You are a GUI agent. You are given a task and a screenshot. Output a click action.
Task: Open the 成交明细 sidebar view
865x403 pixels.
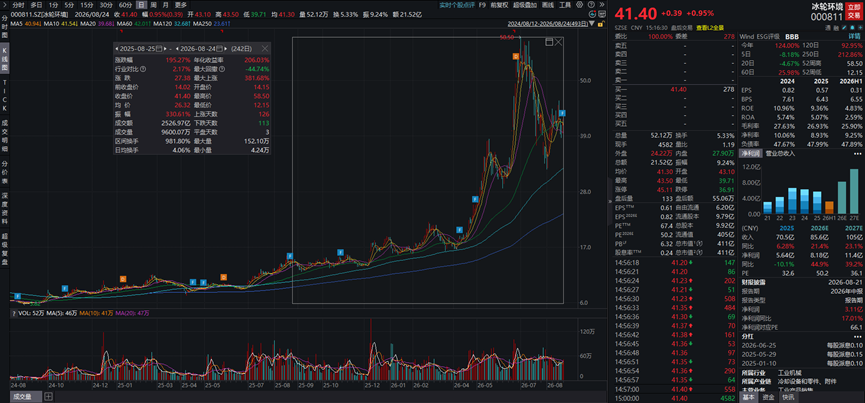(4, 134)
